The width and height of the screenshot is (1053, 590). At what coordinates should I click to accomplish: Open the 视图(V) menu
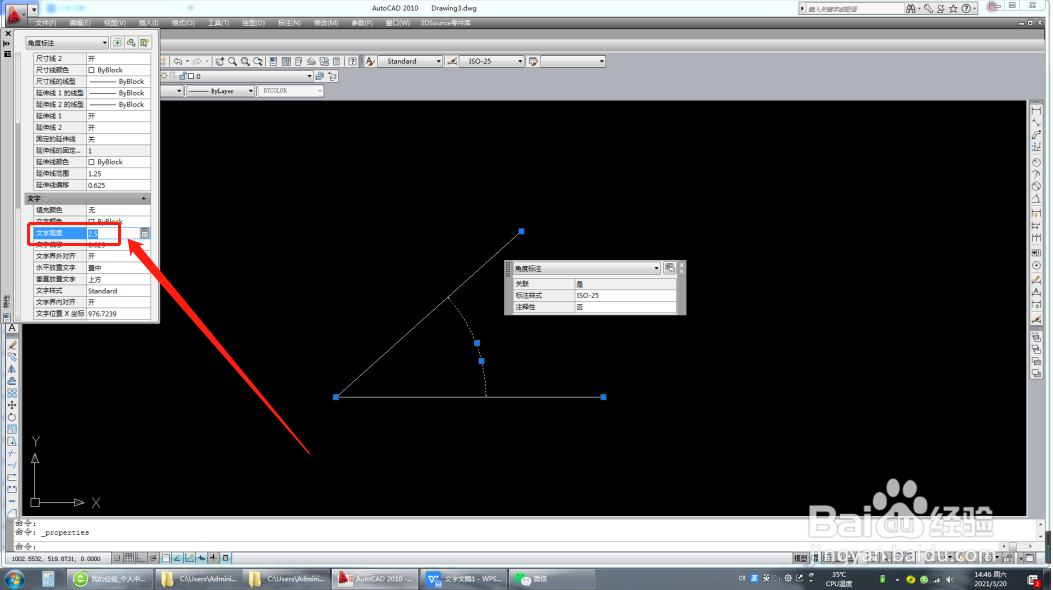[114, 23]
